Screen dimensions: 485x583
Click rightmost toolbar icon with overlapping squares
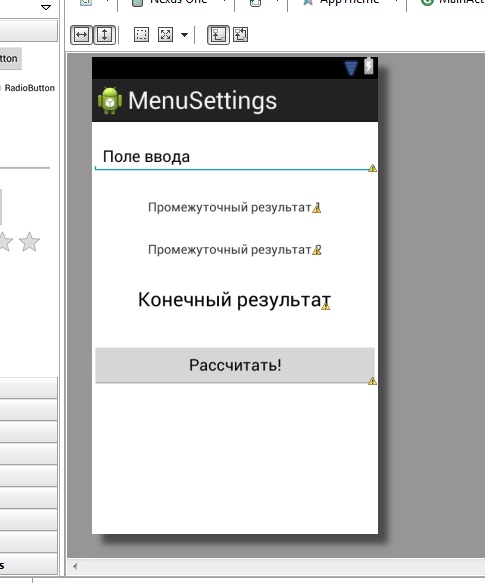[x=241, y=35]
